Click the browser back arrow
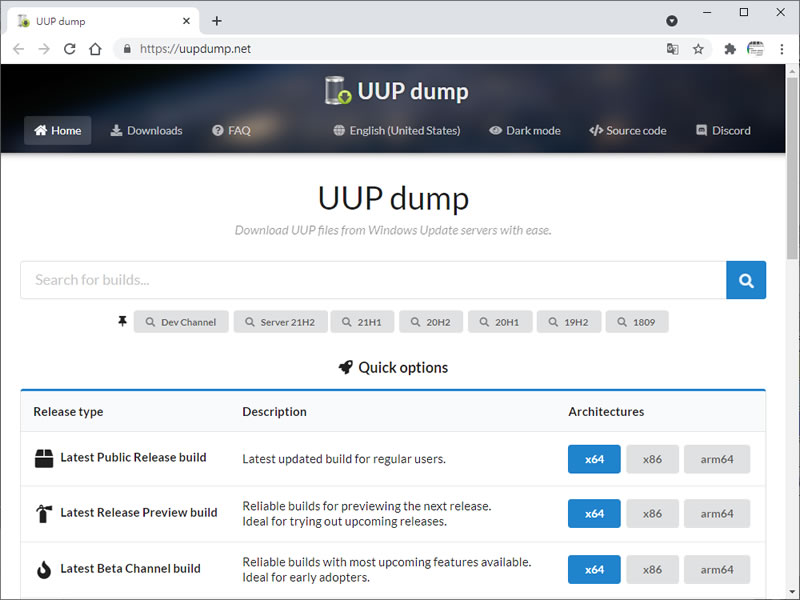The height and width of the screenshot is (600, 800). (18, 49)
